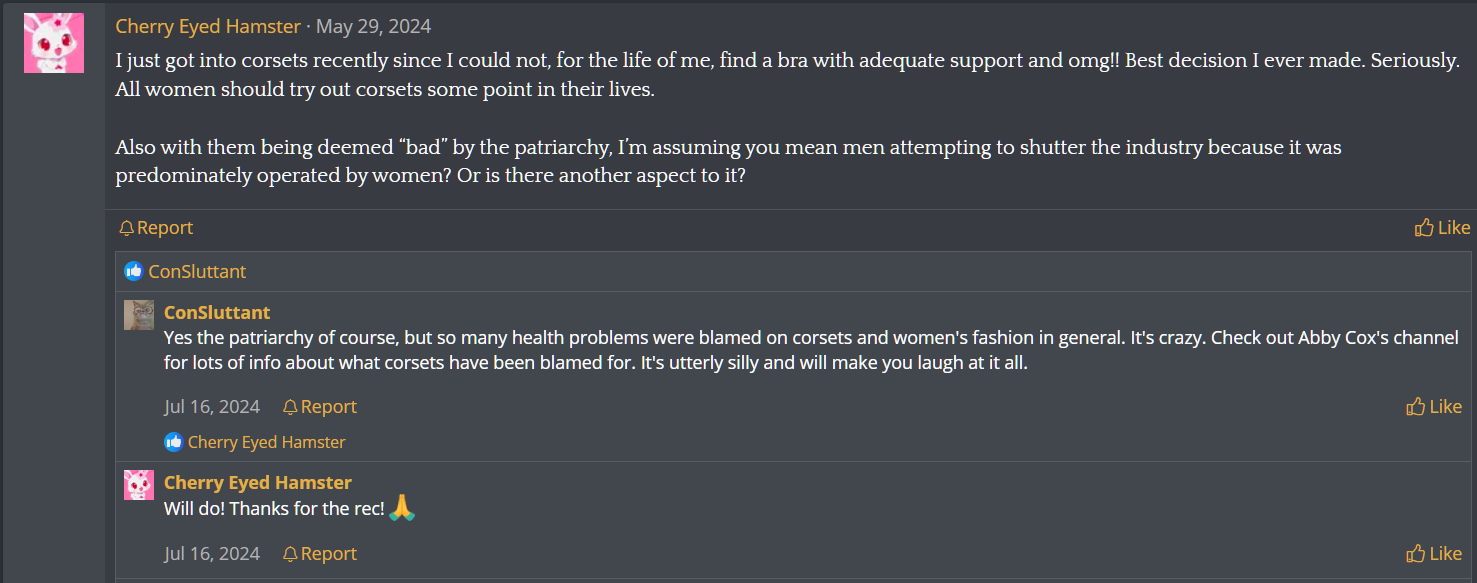The width and height of the screenshot is (1477, 583).
Task: Click the bell icon to report main post
Action: click(126, 228)
